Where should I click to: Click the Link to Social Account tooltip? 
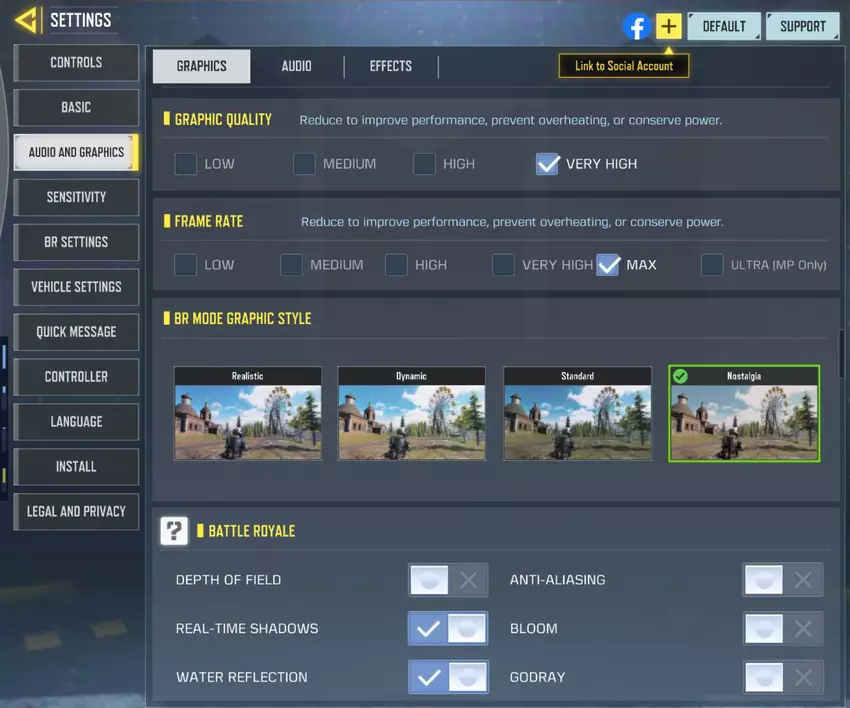pyautogui.click(x=624, y=66)
